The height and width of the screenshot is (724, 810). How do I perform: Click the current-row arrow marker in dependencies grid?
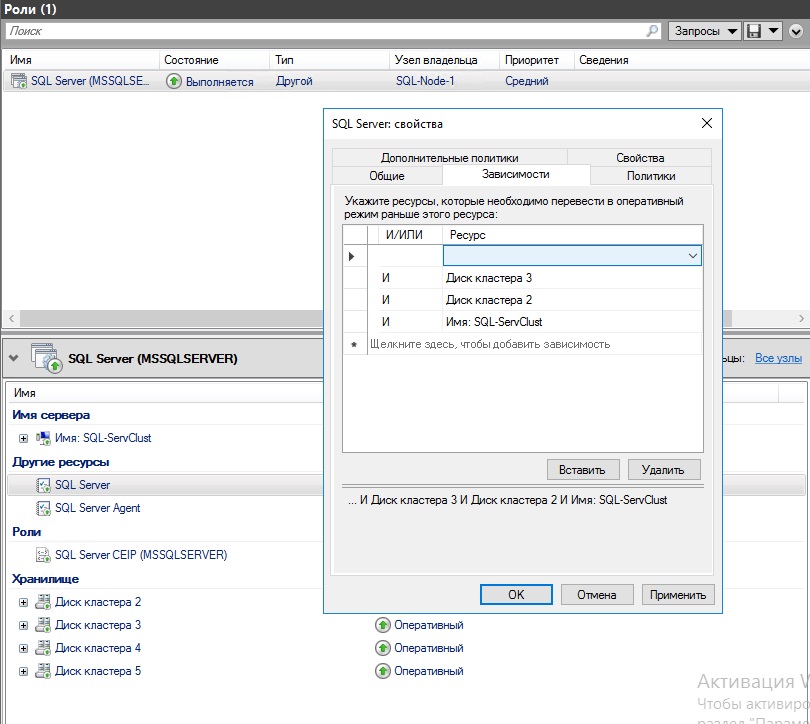tap(352, 256)
